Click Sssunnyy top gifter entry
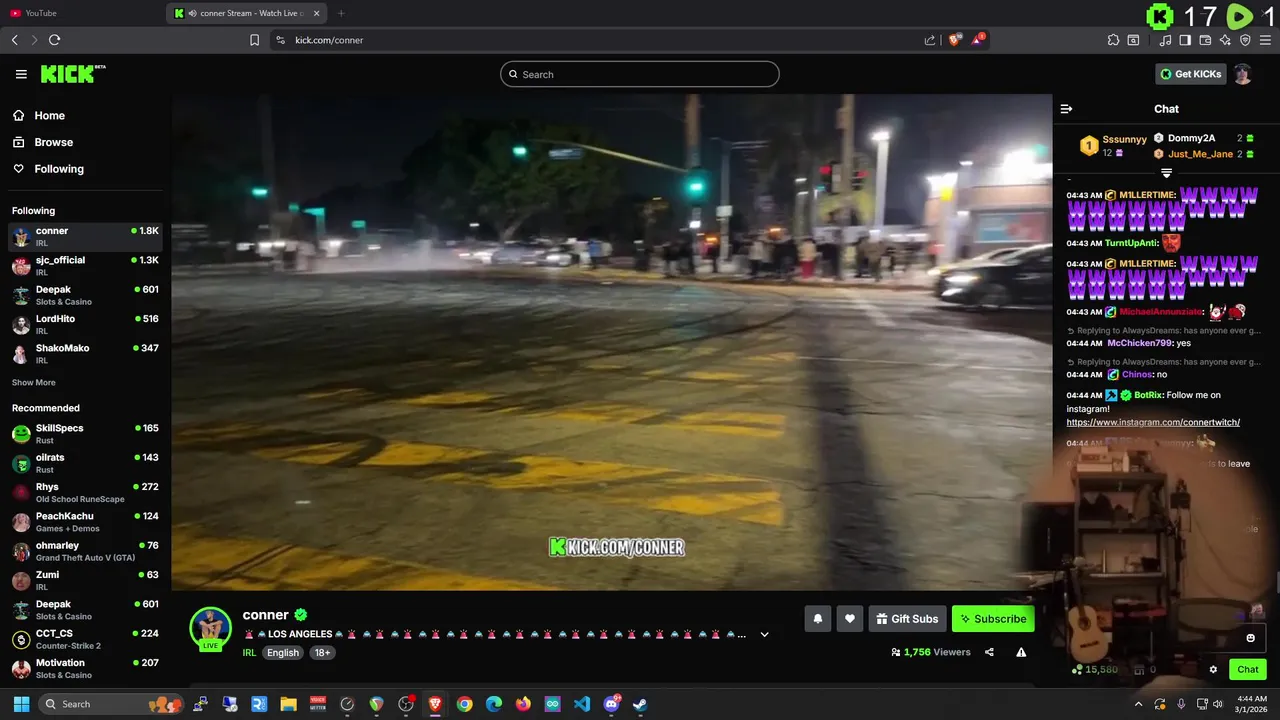The image size is (1280, 720). [1113, 146]
